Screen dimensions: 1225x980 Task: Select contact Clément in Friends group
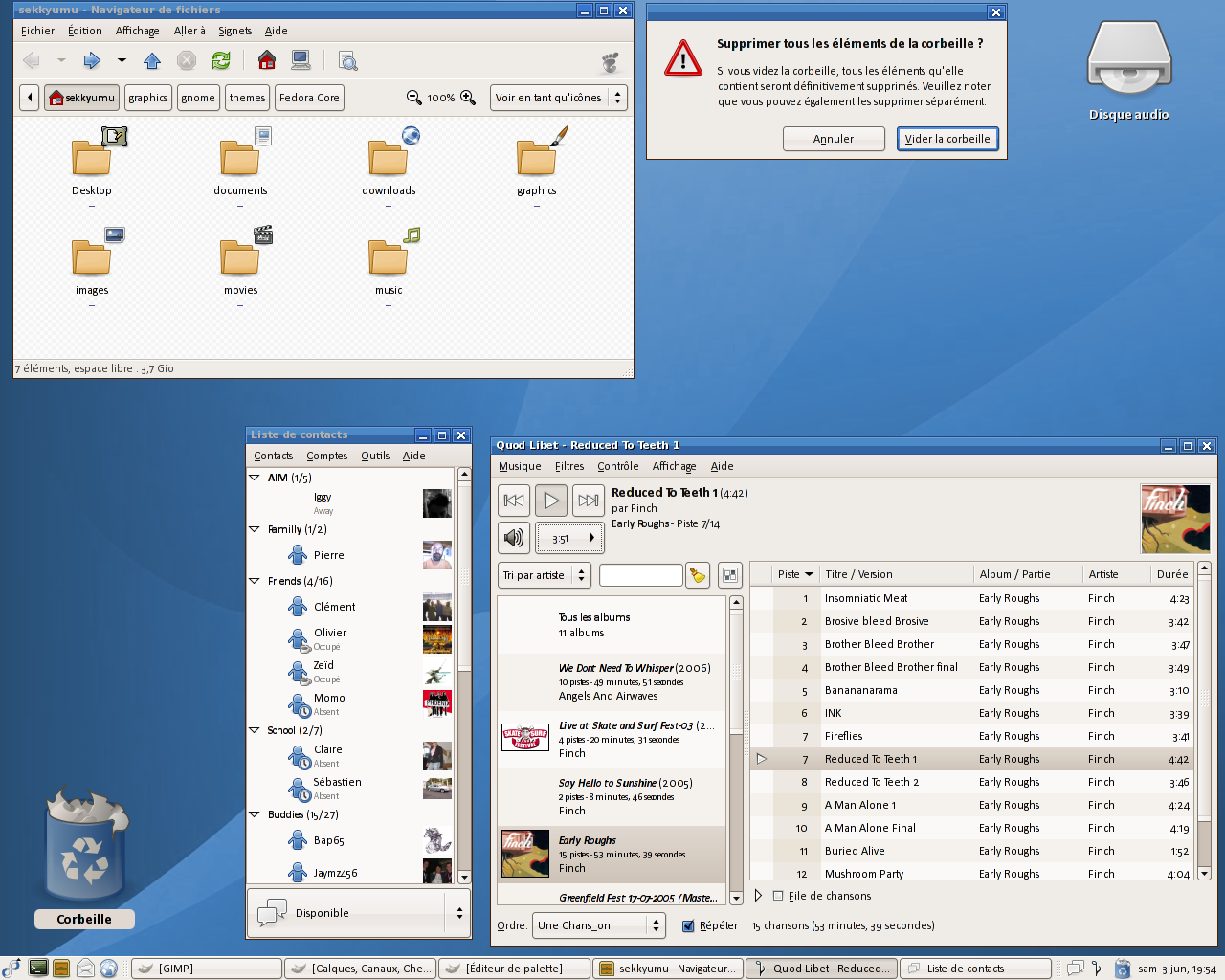(350, 607)
